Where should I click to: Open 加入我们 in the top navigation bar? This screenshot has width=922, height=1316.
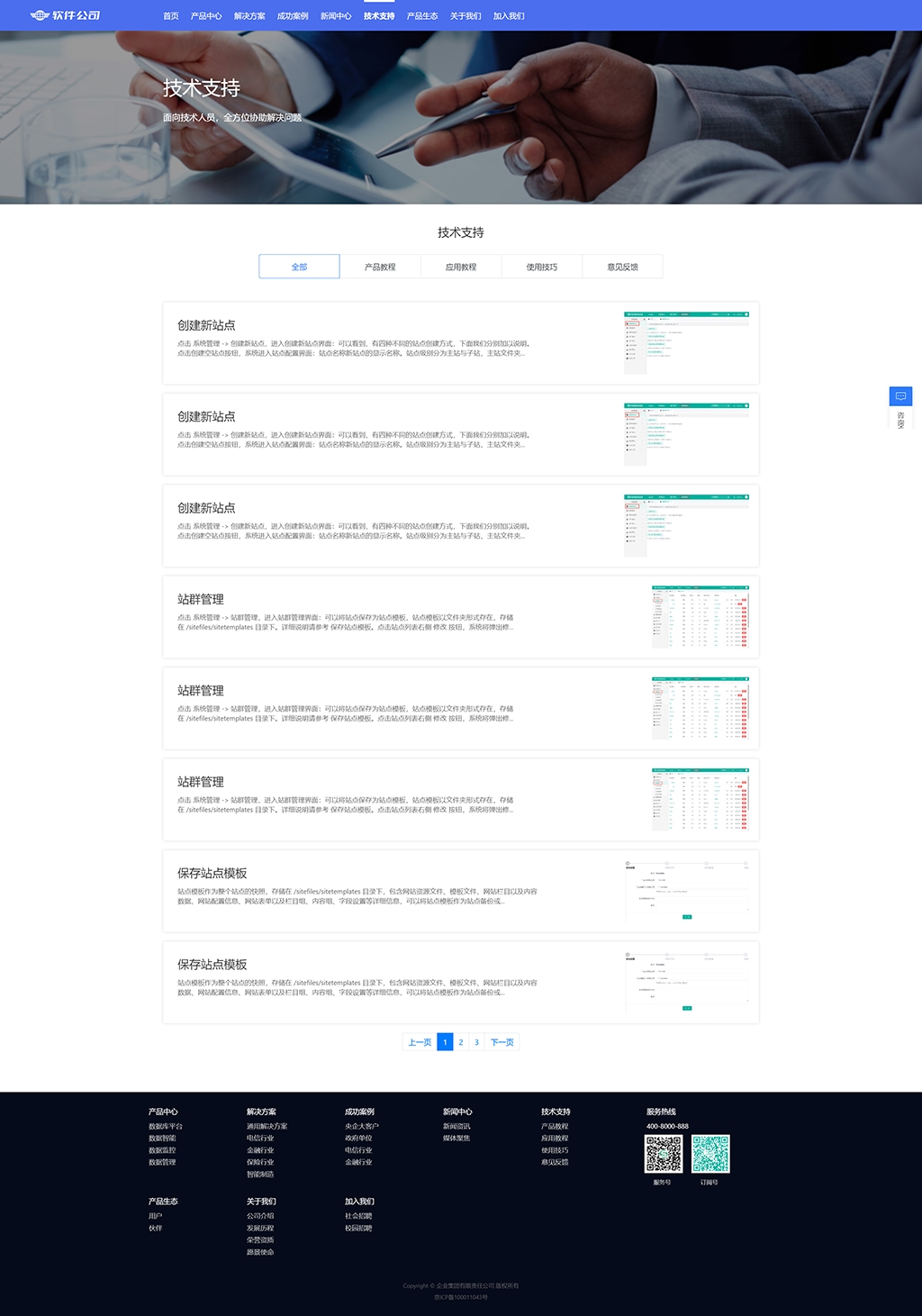(x=509, y=16)
